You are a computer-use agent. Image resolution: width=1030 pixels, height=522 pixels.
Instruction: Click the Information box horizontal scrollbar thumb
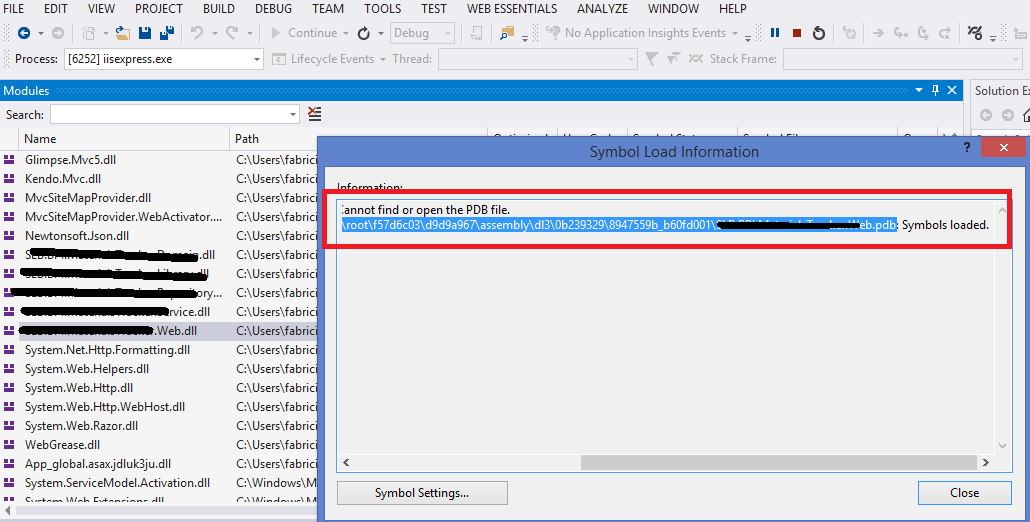777,462
